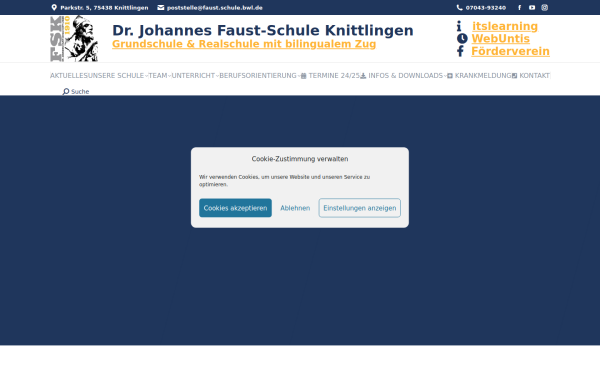Image resolution: width=600 pixels, height=375 pixels.
Task: Click the phone icon beside 07043-93240
Action: coord(459,8)
